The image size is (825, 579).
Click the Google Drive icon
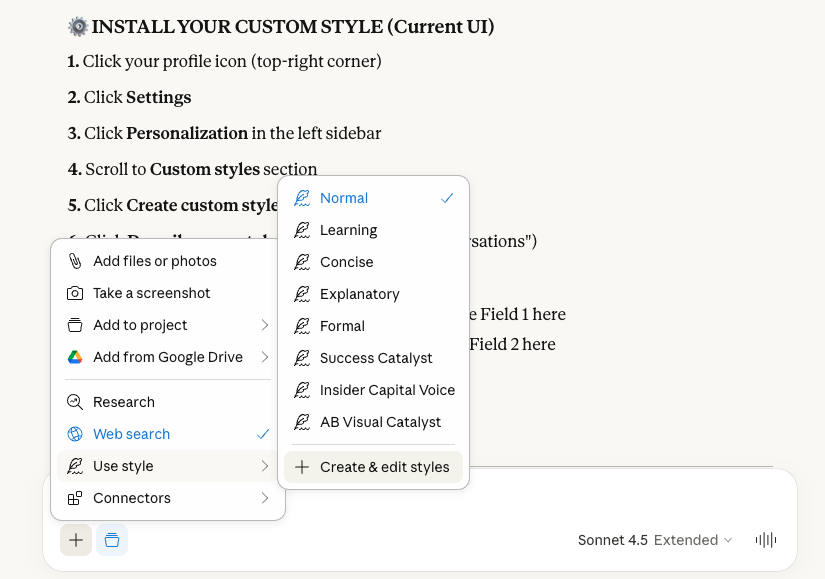(x=75, y=357)
